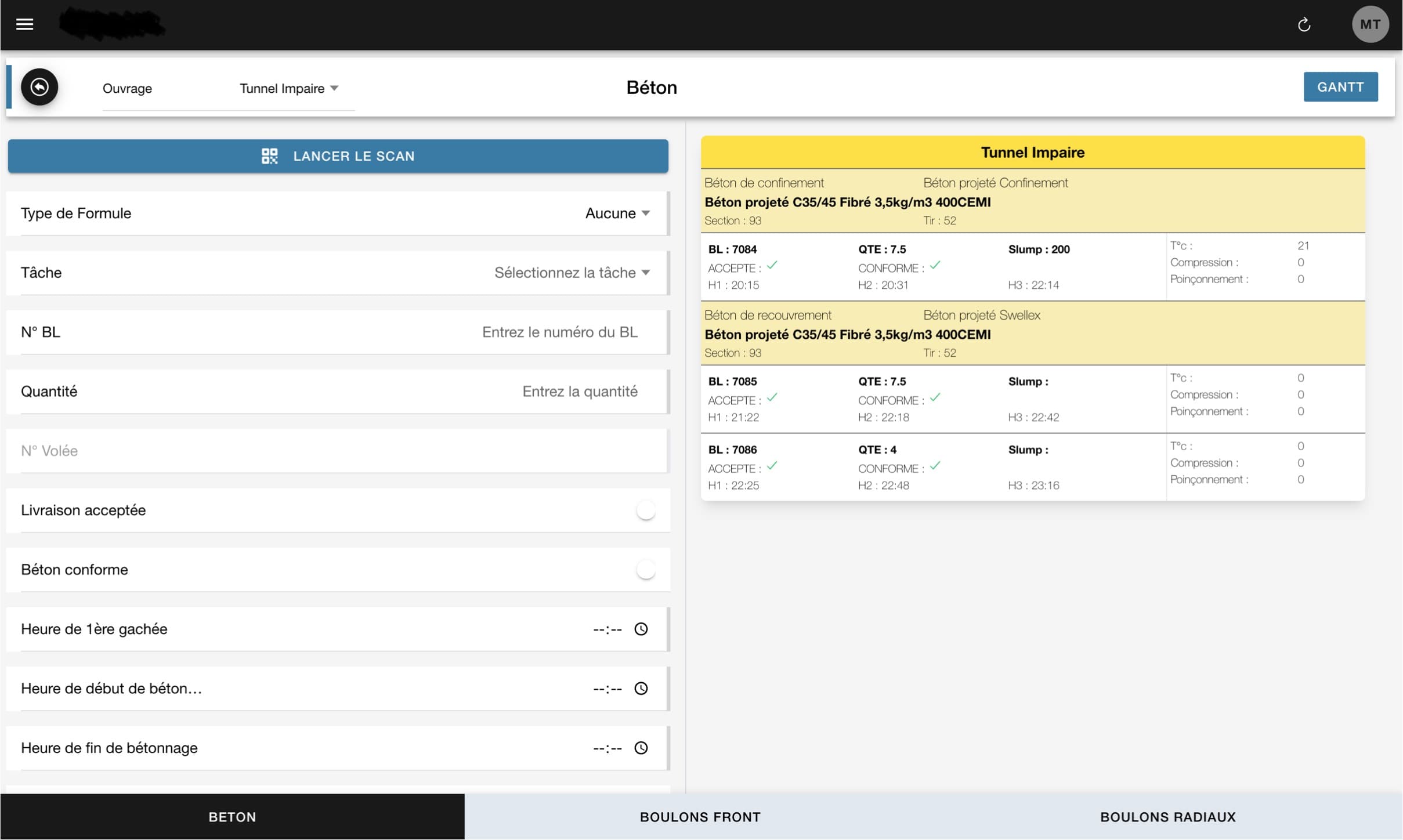Open clock picker for Heure de fin de bétonnage

[x=641, y=748]
